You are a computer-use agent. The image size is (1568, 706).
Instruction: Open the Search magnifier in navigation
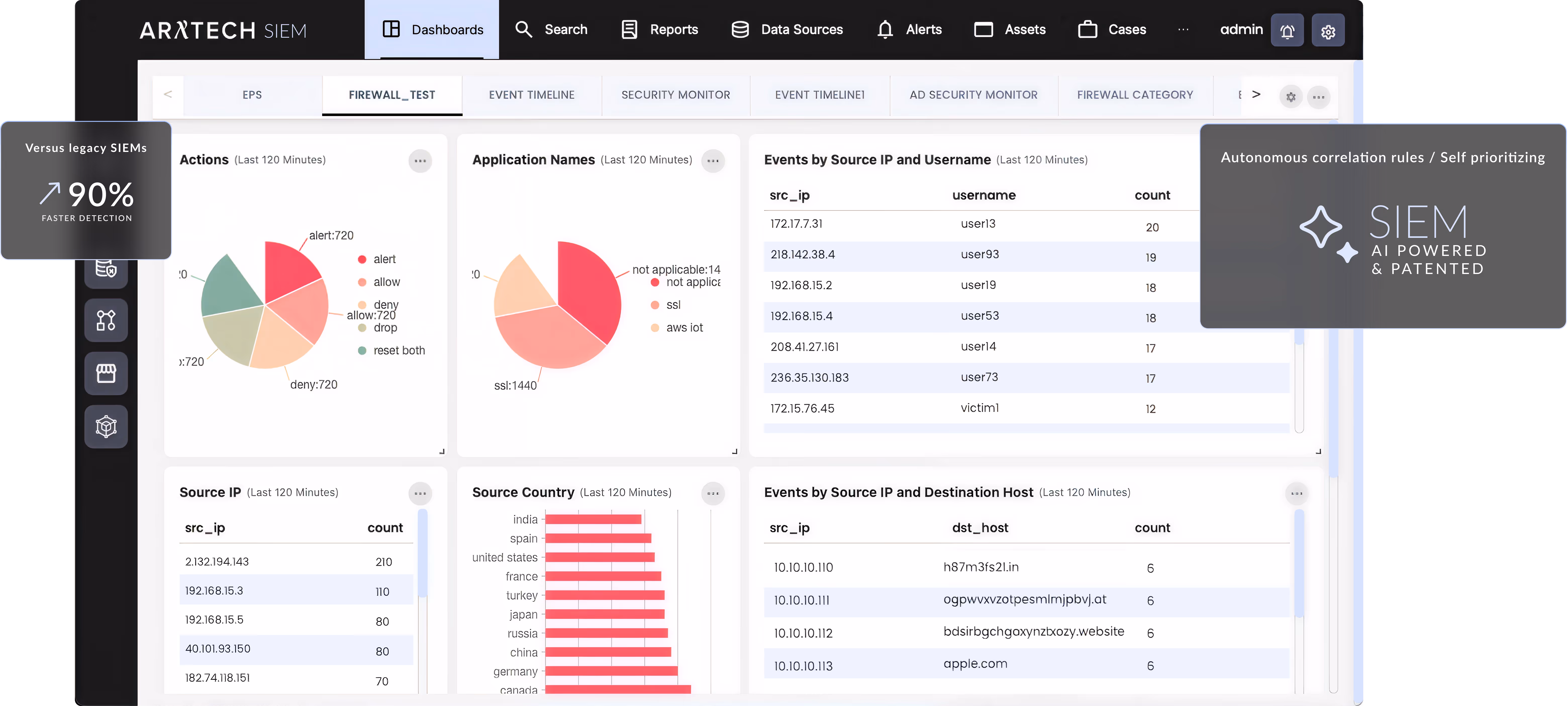point(523,29)
